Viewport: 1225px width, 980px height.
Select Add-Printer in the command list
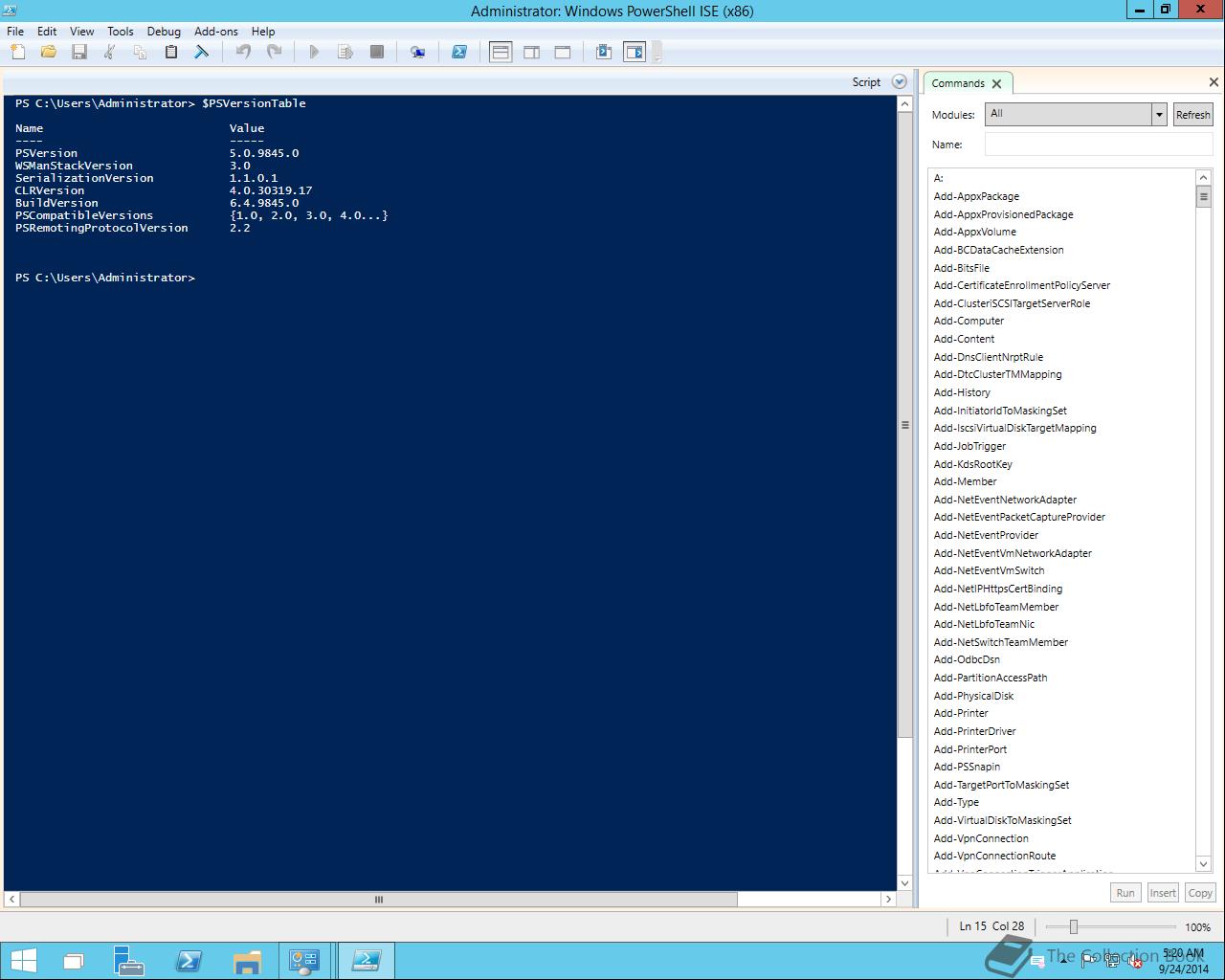tap(961, 713)
